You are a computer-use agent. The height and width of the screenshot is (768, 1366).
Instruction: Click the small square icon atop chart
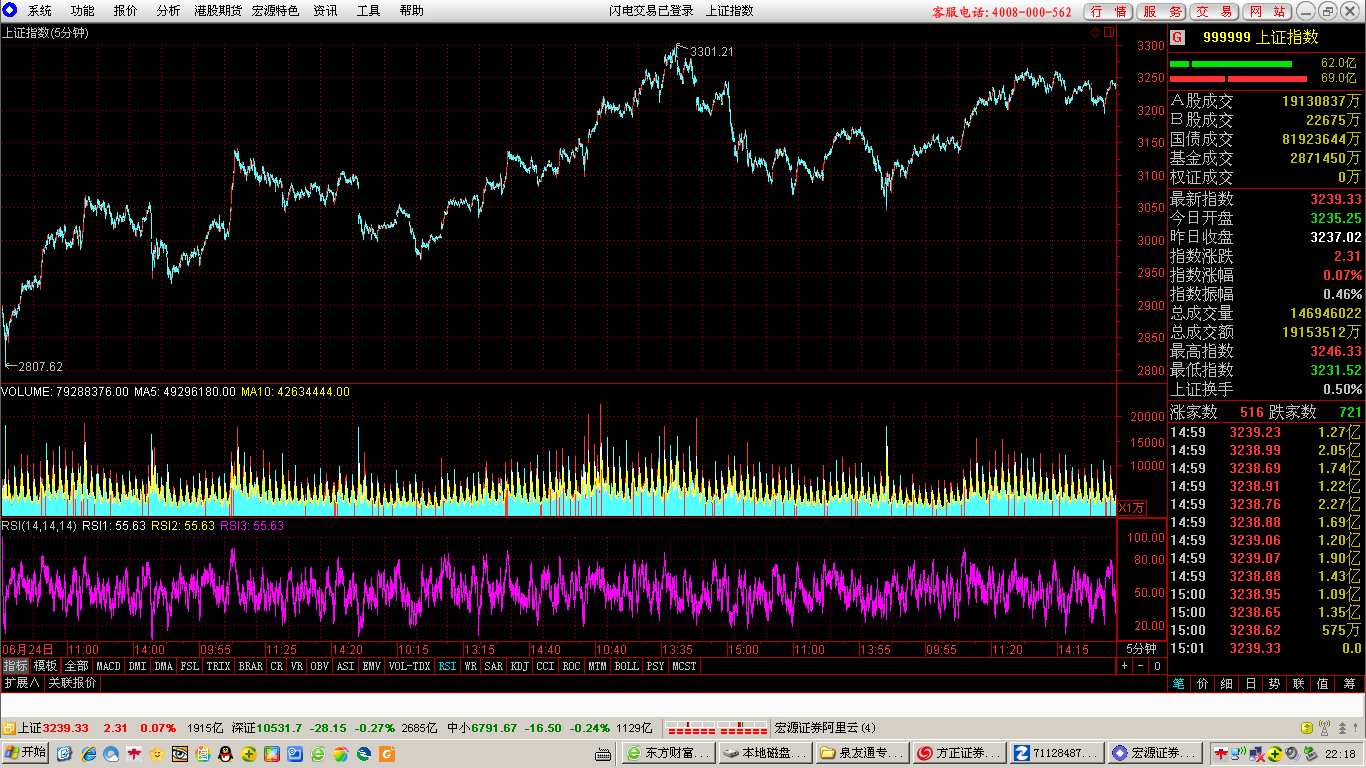1108,32
